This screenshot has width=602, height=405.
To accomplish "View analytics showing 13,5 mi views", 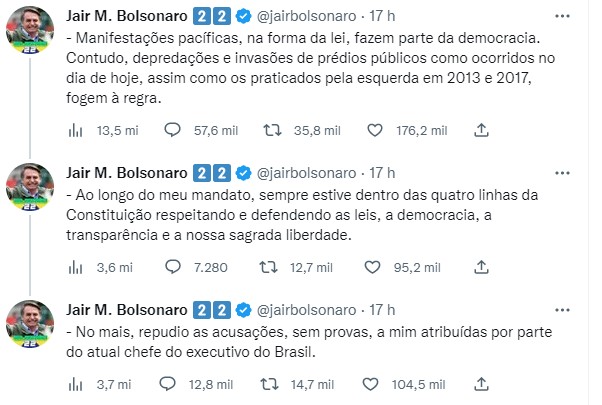I will tap(76, 129).
